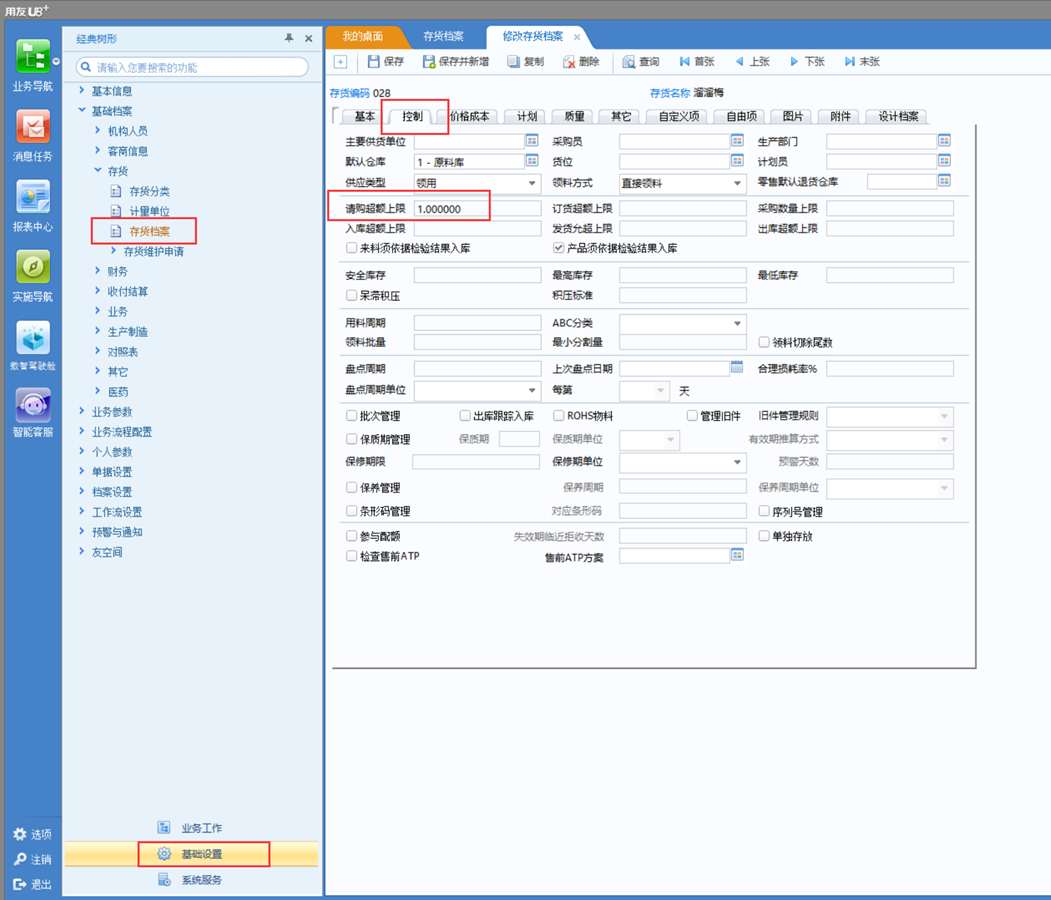1051x900 pixels.
Task: Go to 末张 last record
Action: tap(862, 62)
